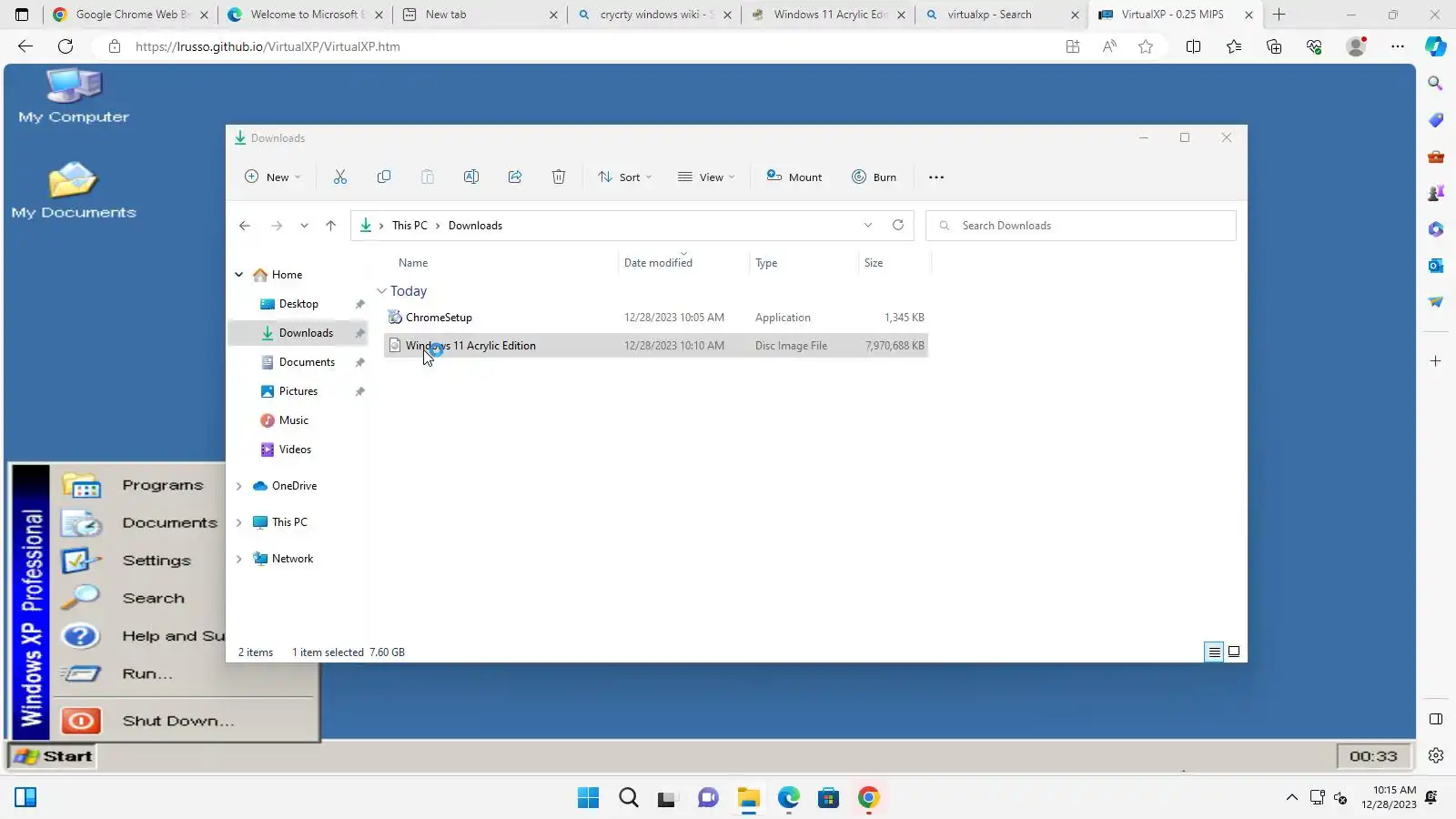Navigate up one folder level
Screen dimensions: 1456x819
pyautogui.click(x=330, y=226)
